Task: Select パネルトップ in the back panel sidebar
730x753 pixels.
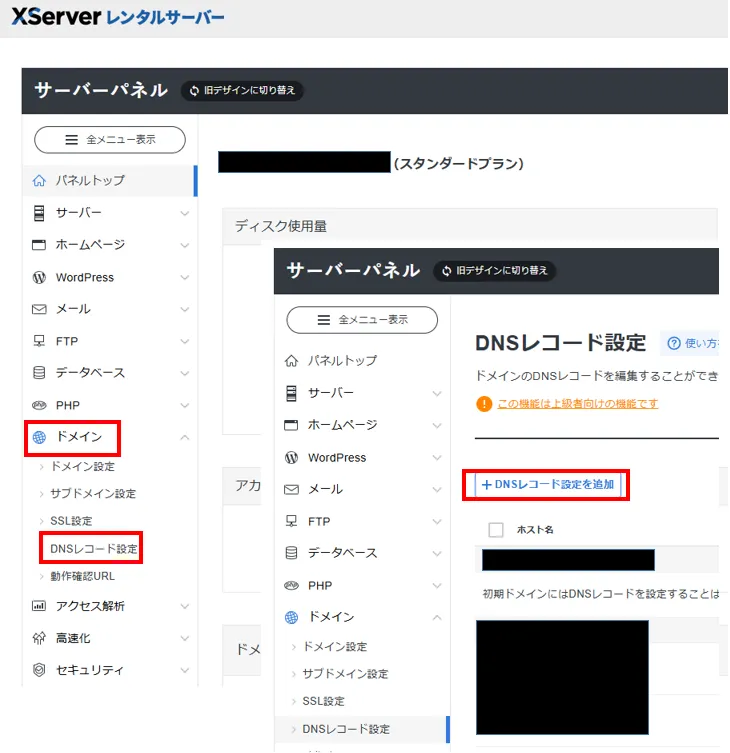Action: pos(110,181)
